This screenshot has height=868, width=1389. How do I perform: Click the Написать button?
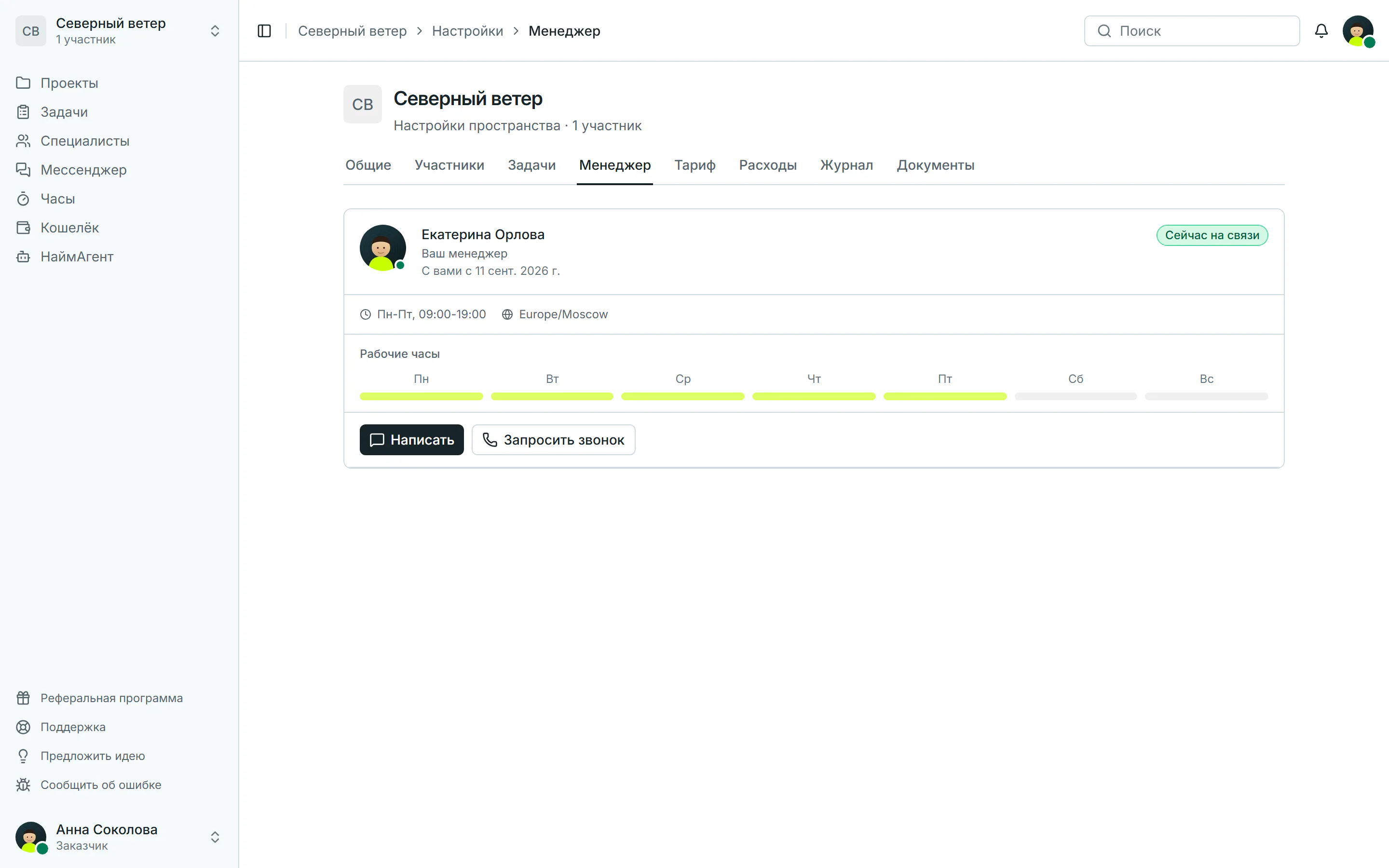(411, 440)
